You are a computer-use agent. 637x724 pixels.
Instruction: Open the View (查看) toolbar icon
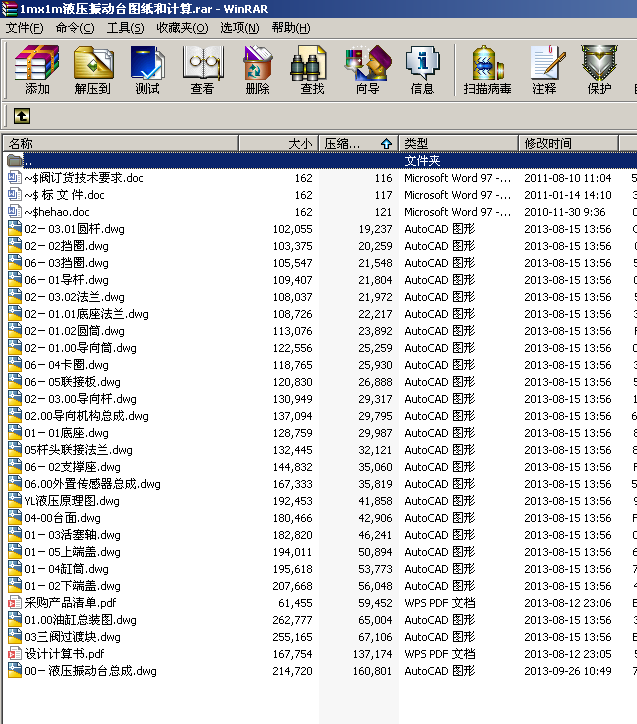[x=203, y=69]
